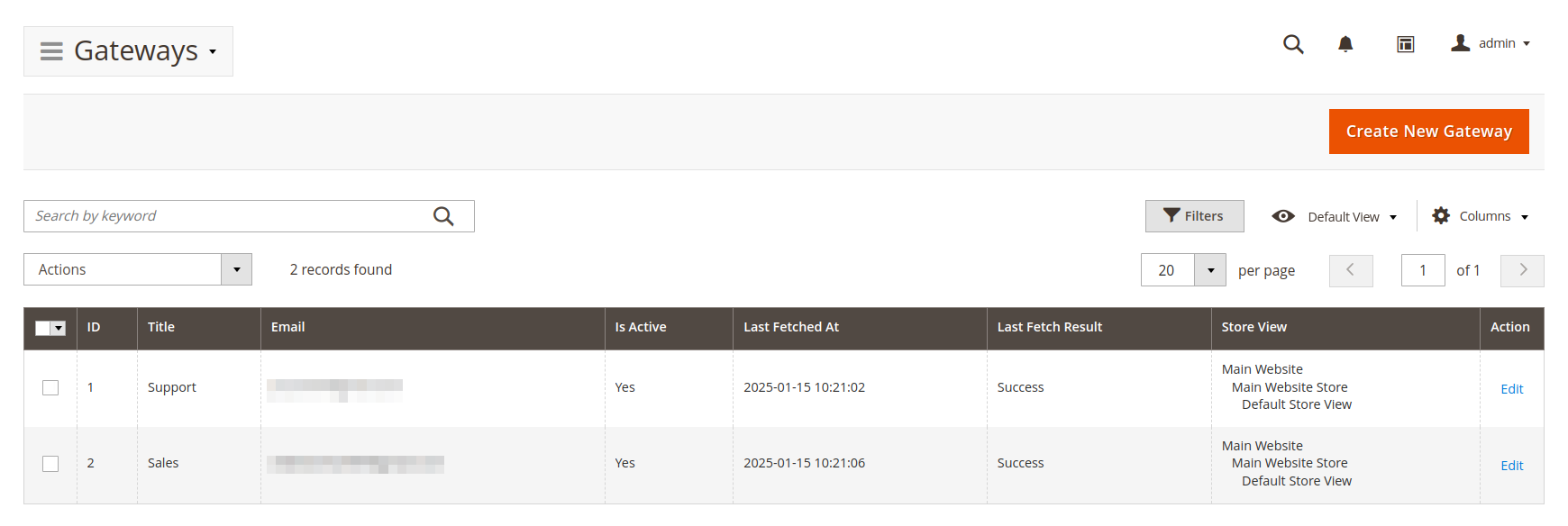Go to next page arrow

(x=1522, y=270)
